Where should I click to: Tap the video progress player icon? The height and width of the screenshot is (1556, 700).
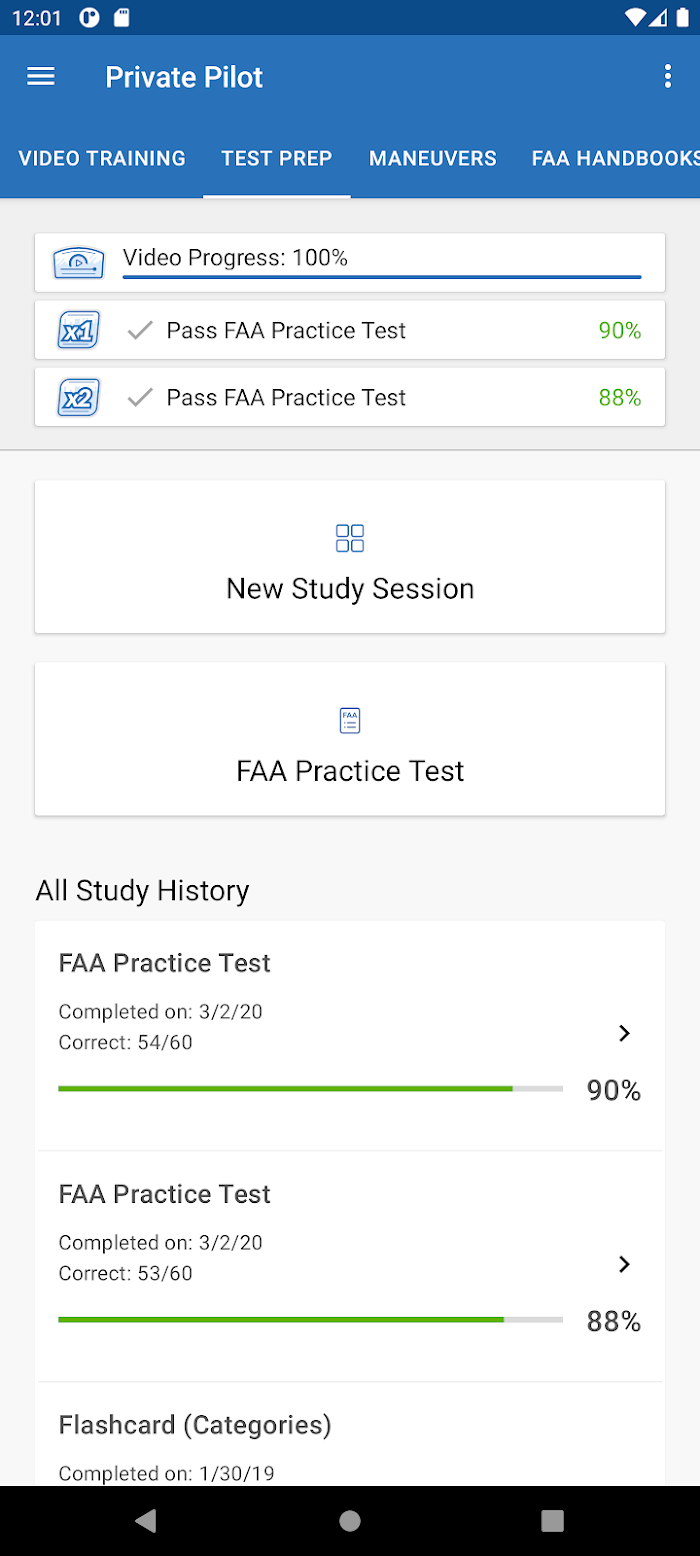[x=79, y=263]
